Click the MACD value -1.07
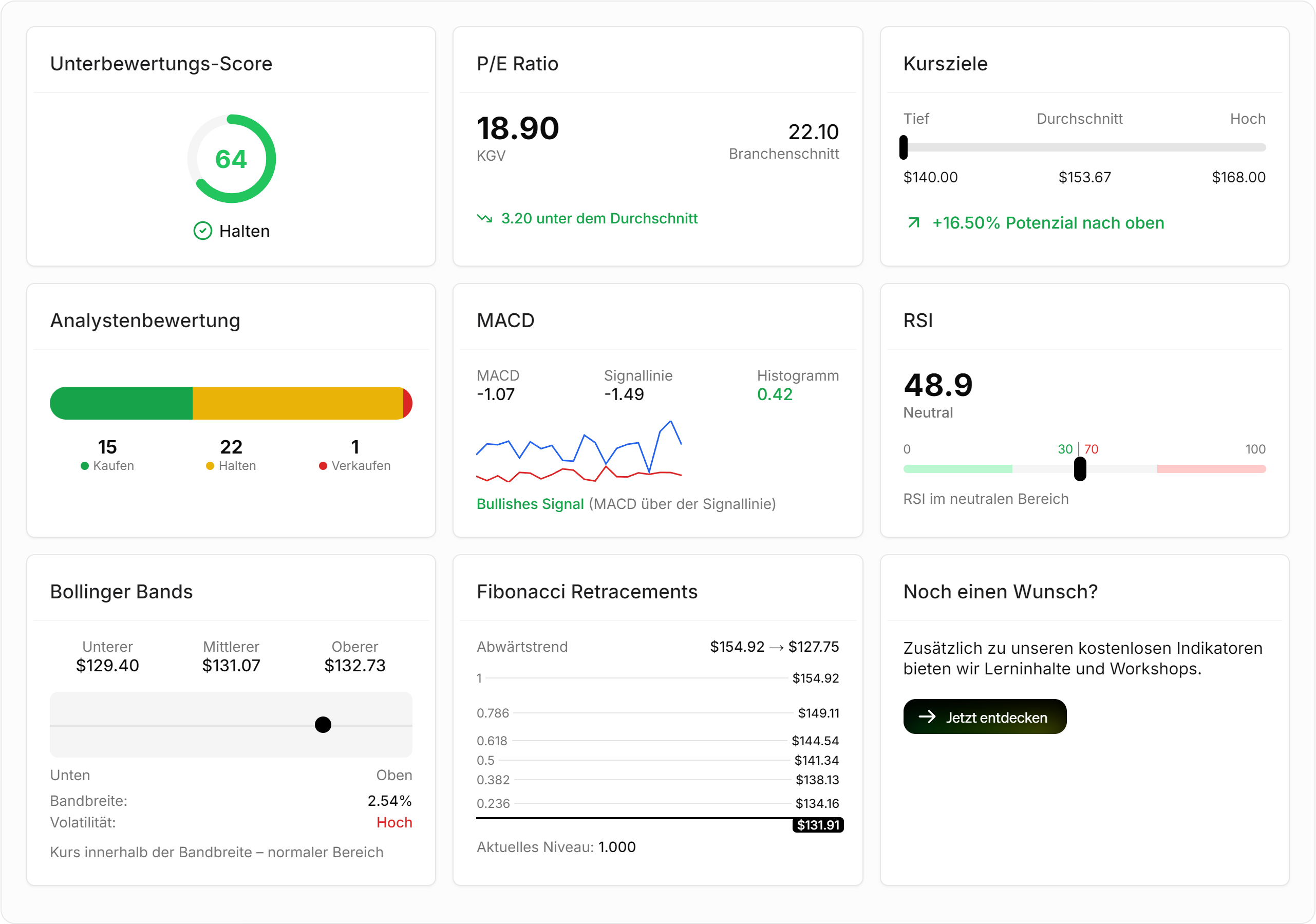Viewport: 1316px width, 924px height. [496, 394]
